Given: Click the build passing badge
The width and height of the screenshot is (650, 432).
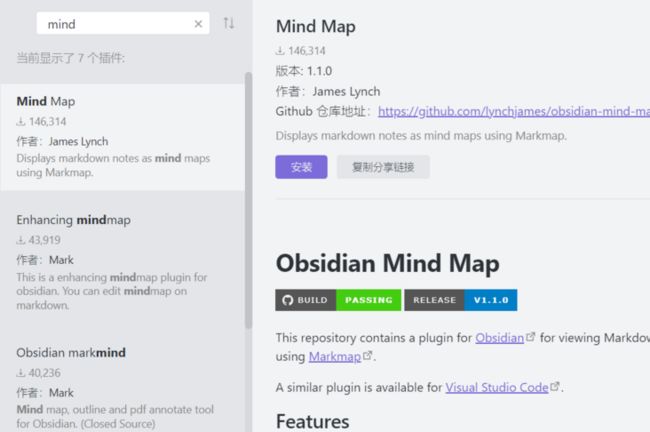Looking at the screenshot, I should 338,300.
